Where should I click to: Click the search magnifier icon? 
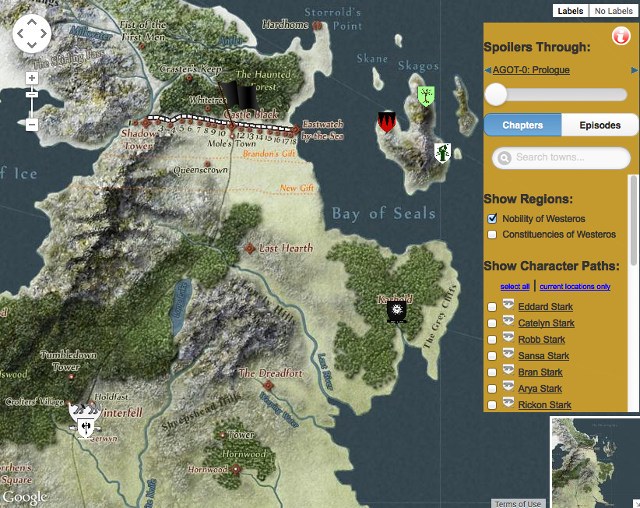(x=504, y=158)
